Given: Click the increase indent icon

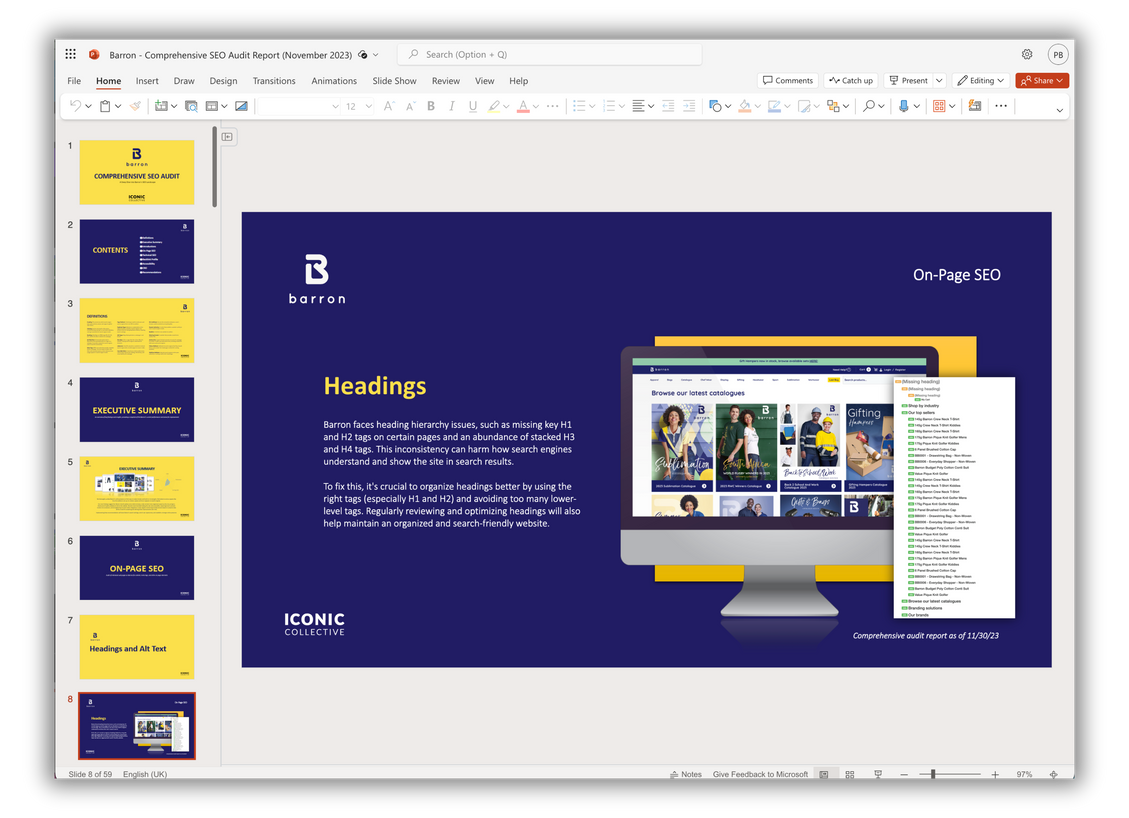Looking at the screenshot, I should [x=689, y=106].
